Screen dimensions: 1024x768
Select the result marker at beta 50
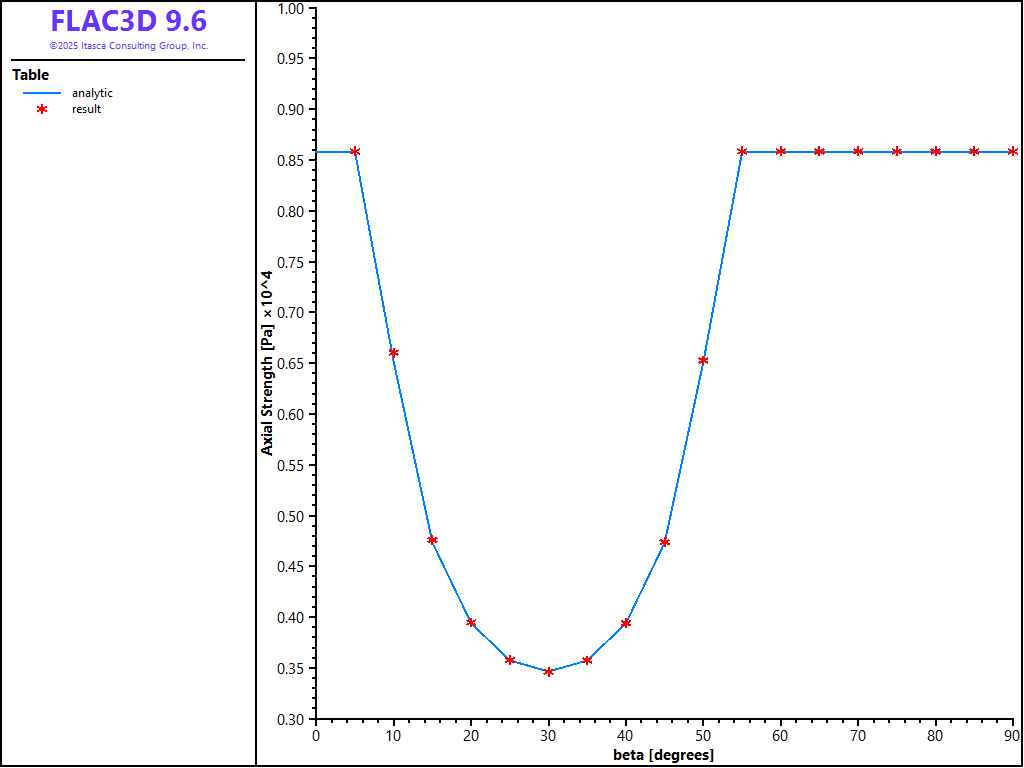click(x=703, y=361)
